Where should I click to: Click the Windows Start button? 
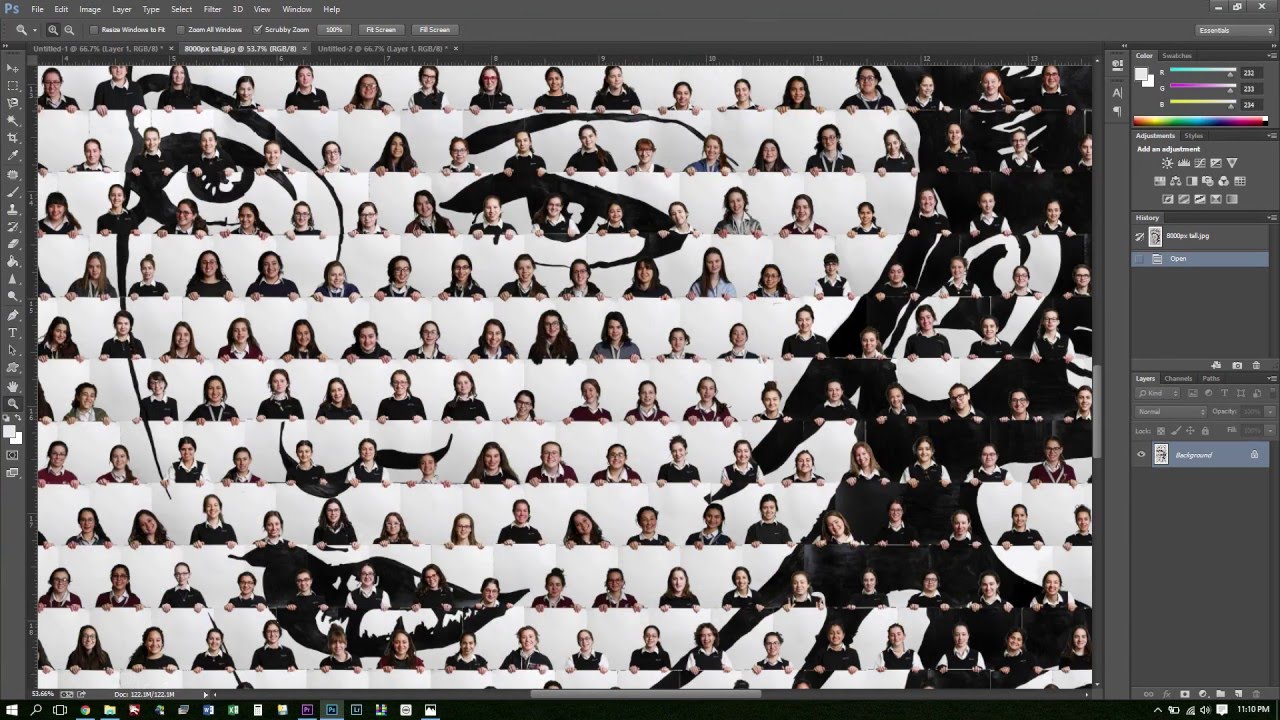click(x=11, y=710)
